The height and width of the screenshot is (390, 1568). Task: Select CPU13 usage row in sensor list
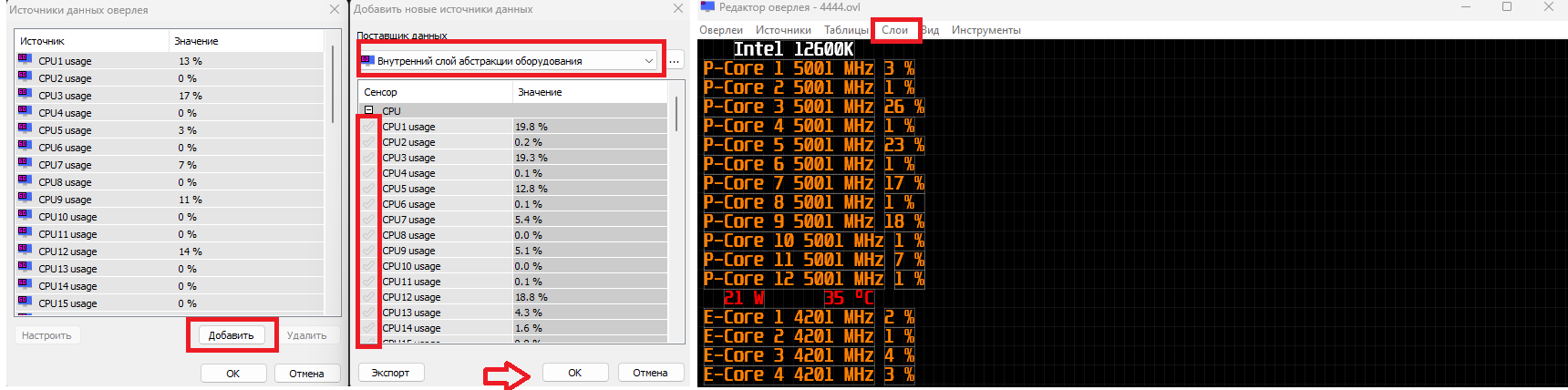(513, 313)
